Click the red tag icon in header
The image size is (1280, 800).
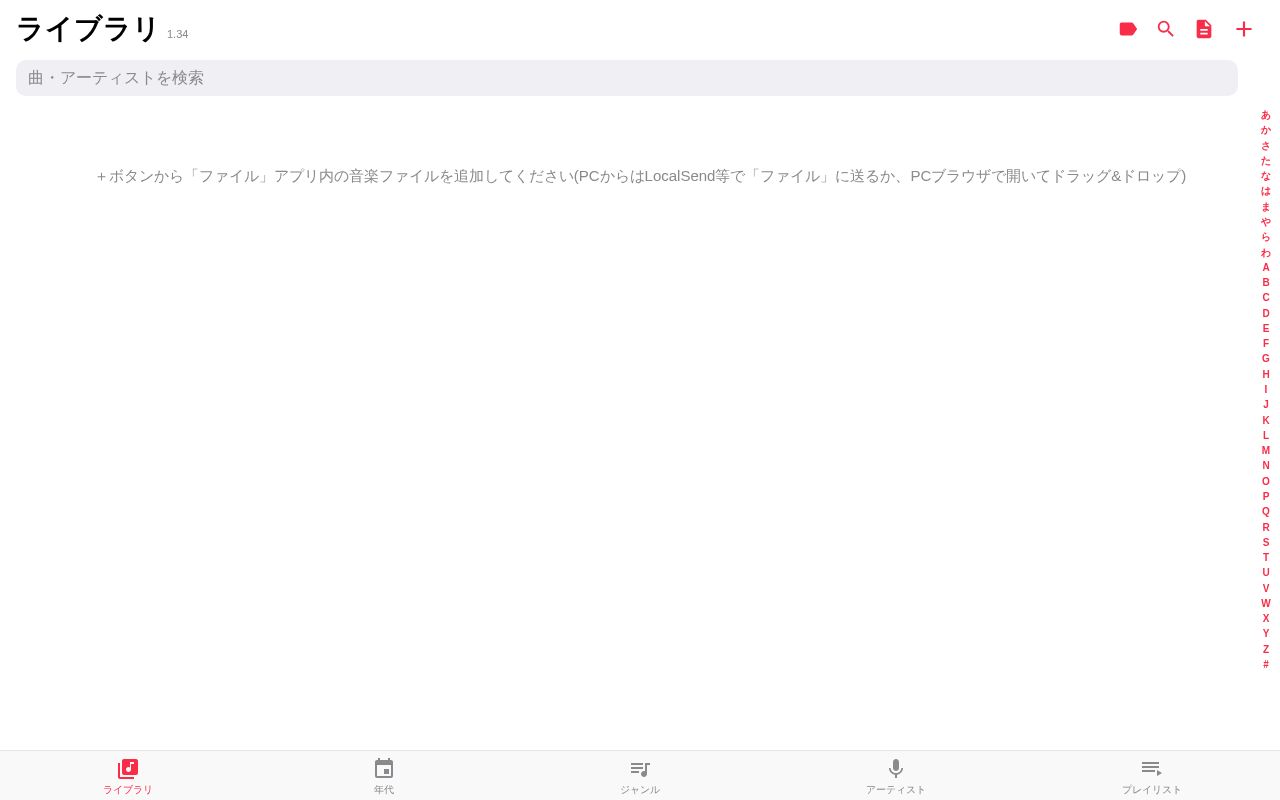(x=1128, y=29)
